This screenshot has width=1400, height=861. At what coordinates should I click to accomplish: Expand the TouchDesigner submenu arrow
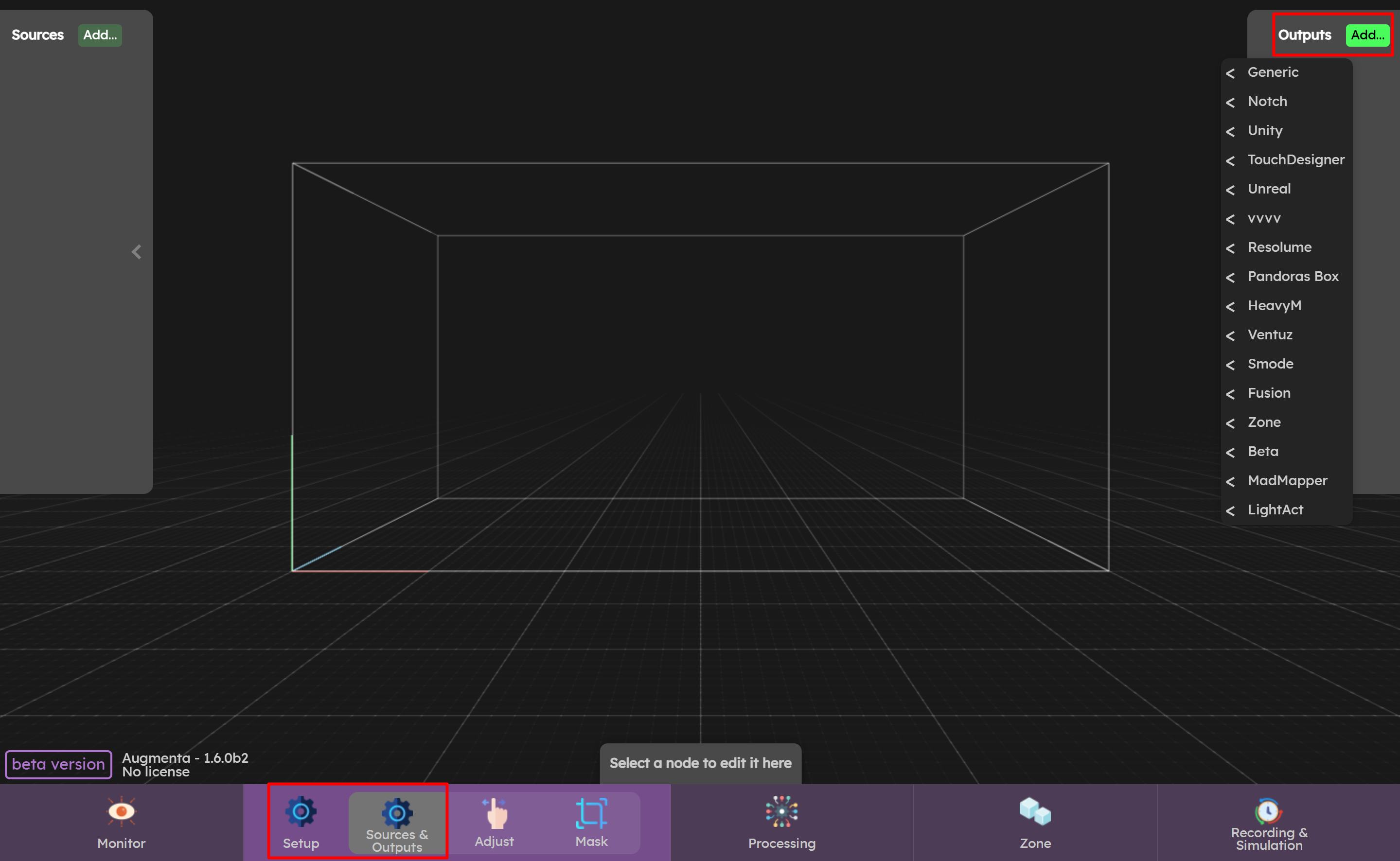point(1230,161)
